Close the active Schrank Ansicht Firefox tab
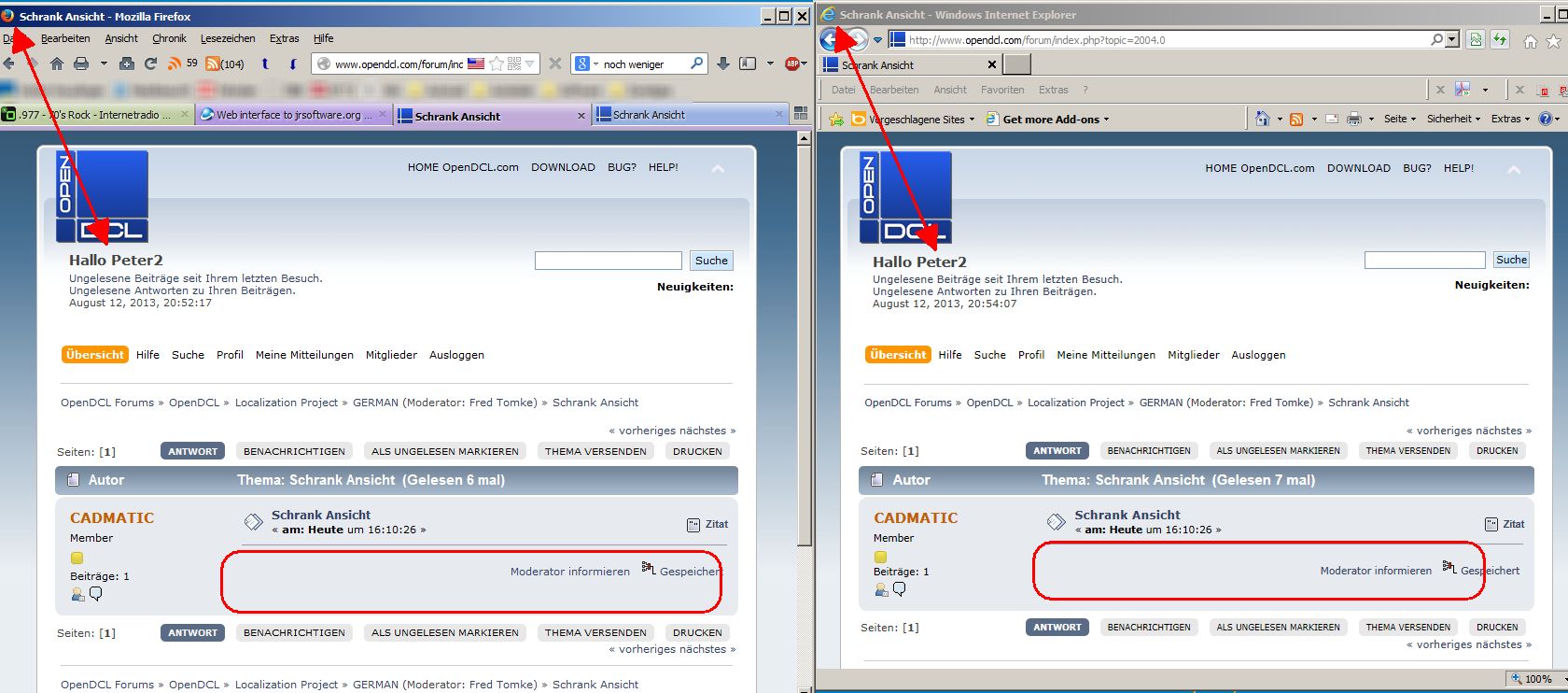 coord(581,116)
